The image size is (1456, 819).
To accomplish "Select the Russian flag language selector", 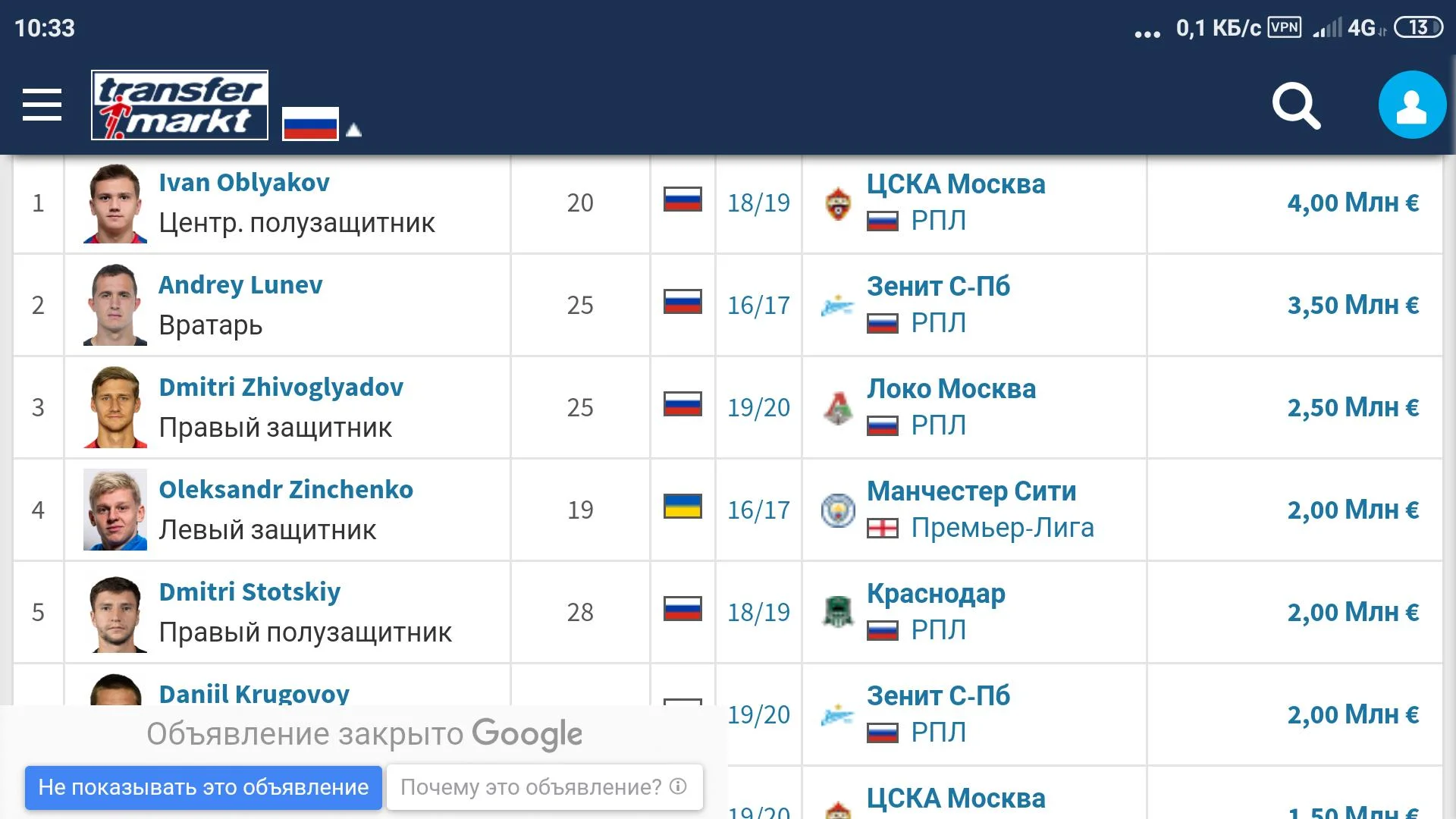I will pyautogui.click(x=310, y=123).
